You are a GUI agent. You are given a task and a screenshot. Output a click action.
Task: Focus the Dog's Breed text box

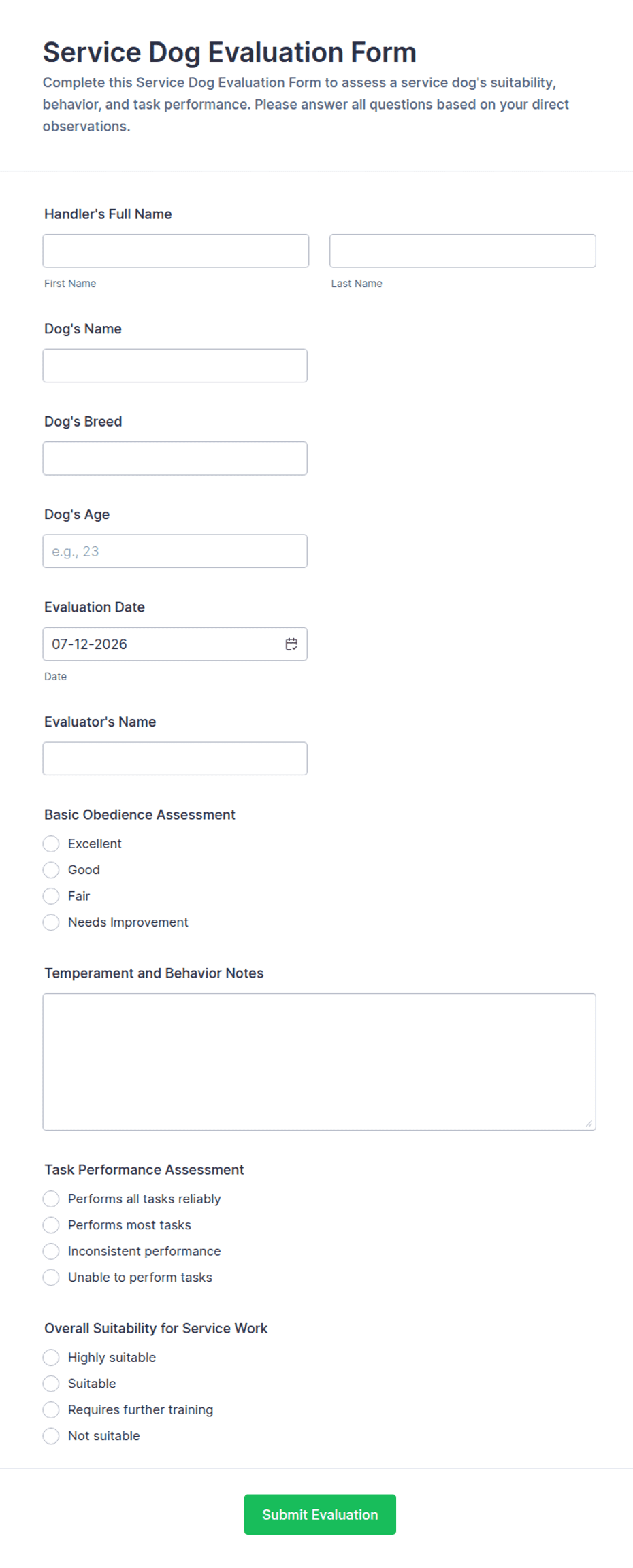(175, 458)
